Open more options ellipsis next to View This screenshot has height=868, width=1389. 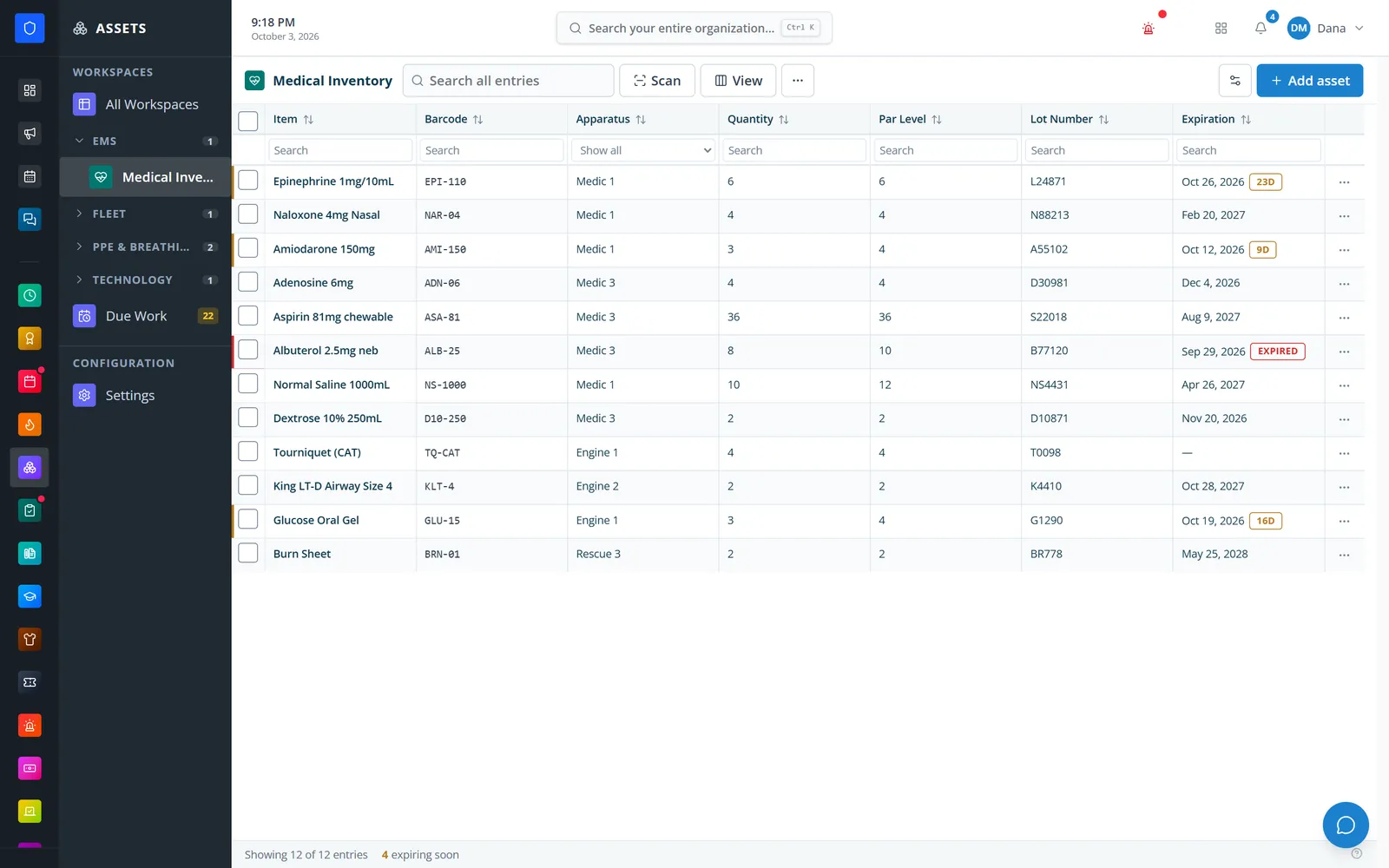click(x=798, y=81)
